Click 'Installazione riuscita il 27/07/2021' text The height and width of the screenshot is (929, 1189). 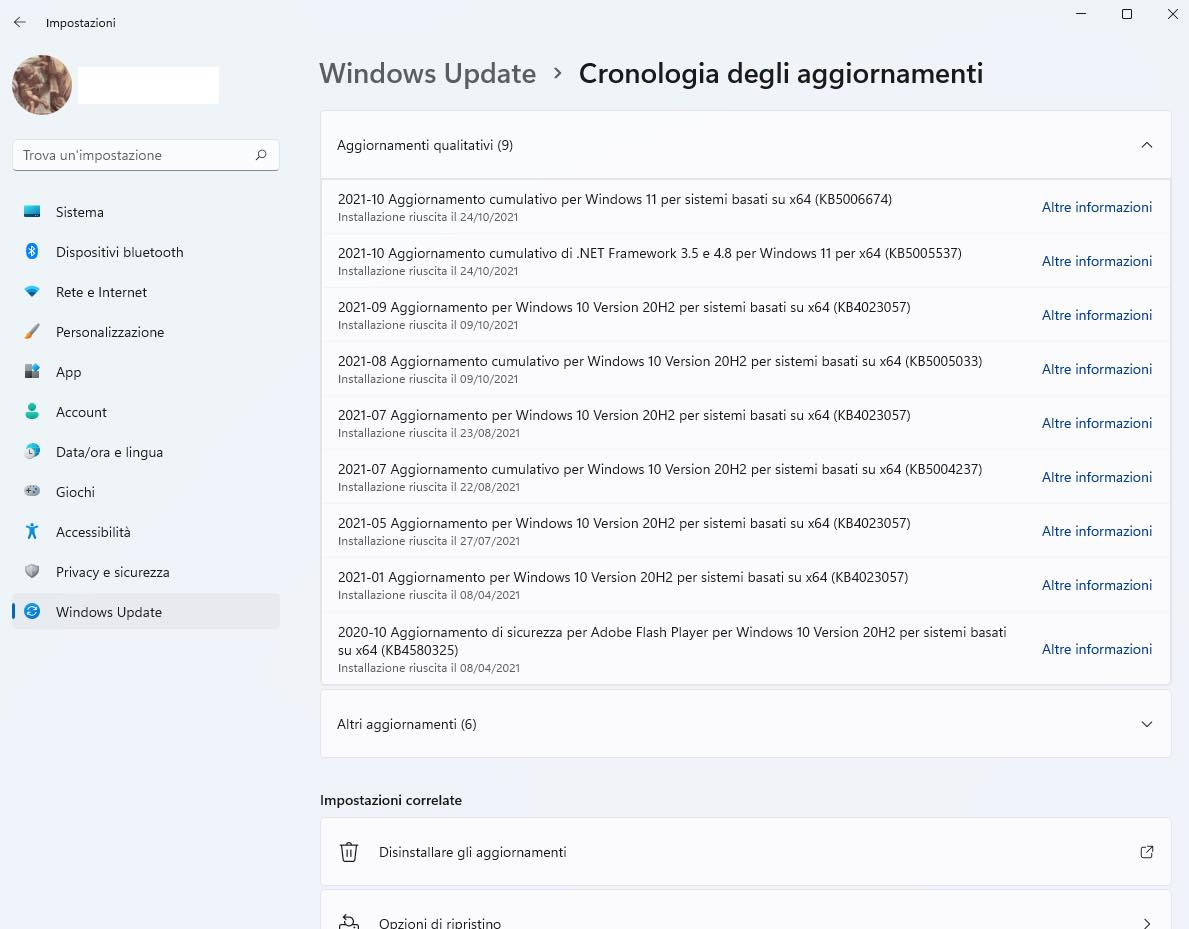tap(428, 541)
